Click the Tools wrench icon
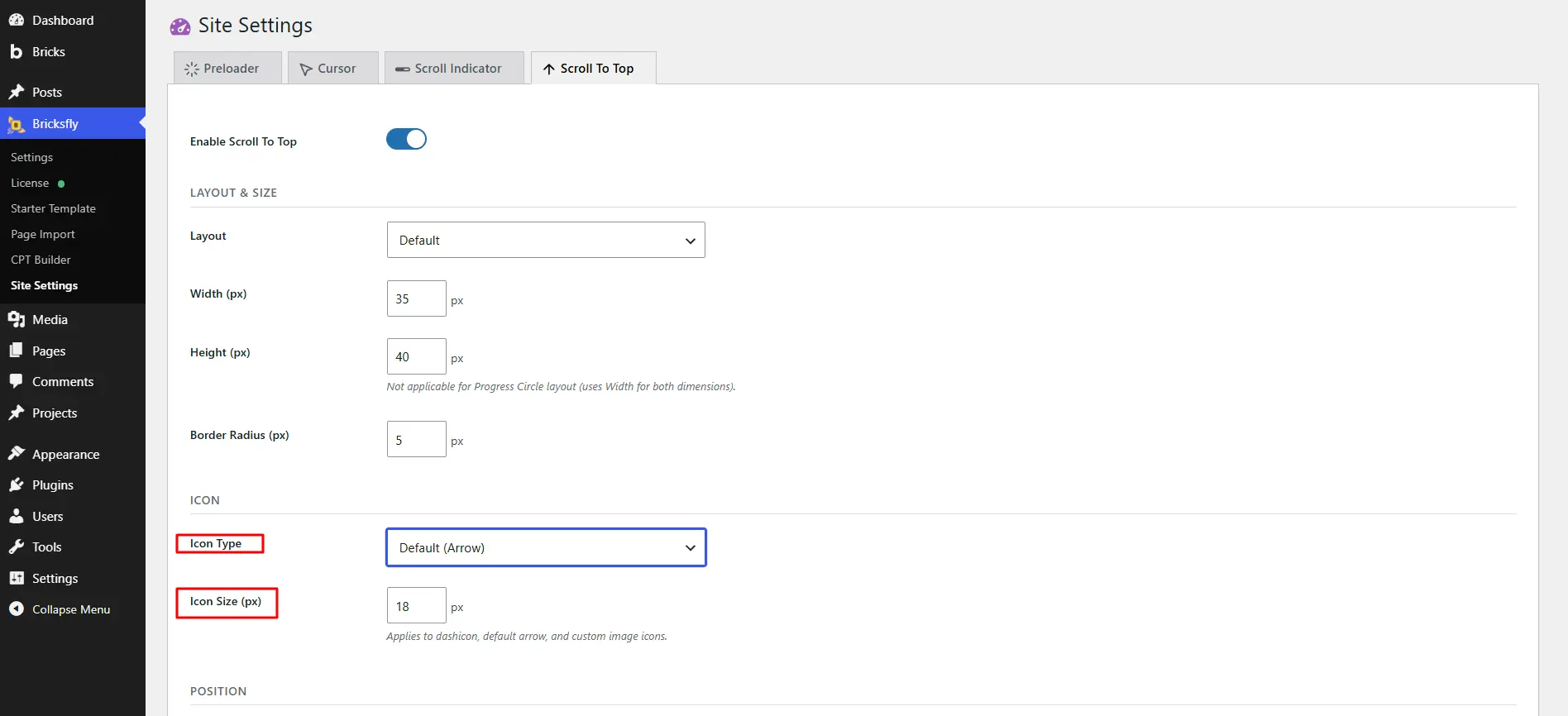The height and width of the screenshot is (716, 1568). (16, 547)
